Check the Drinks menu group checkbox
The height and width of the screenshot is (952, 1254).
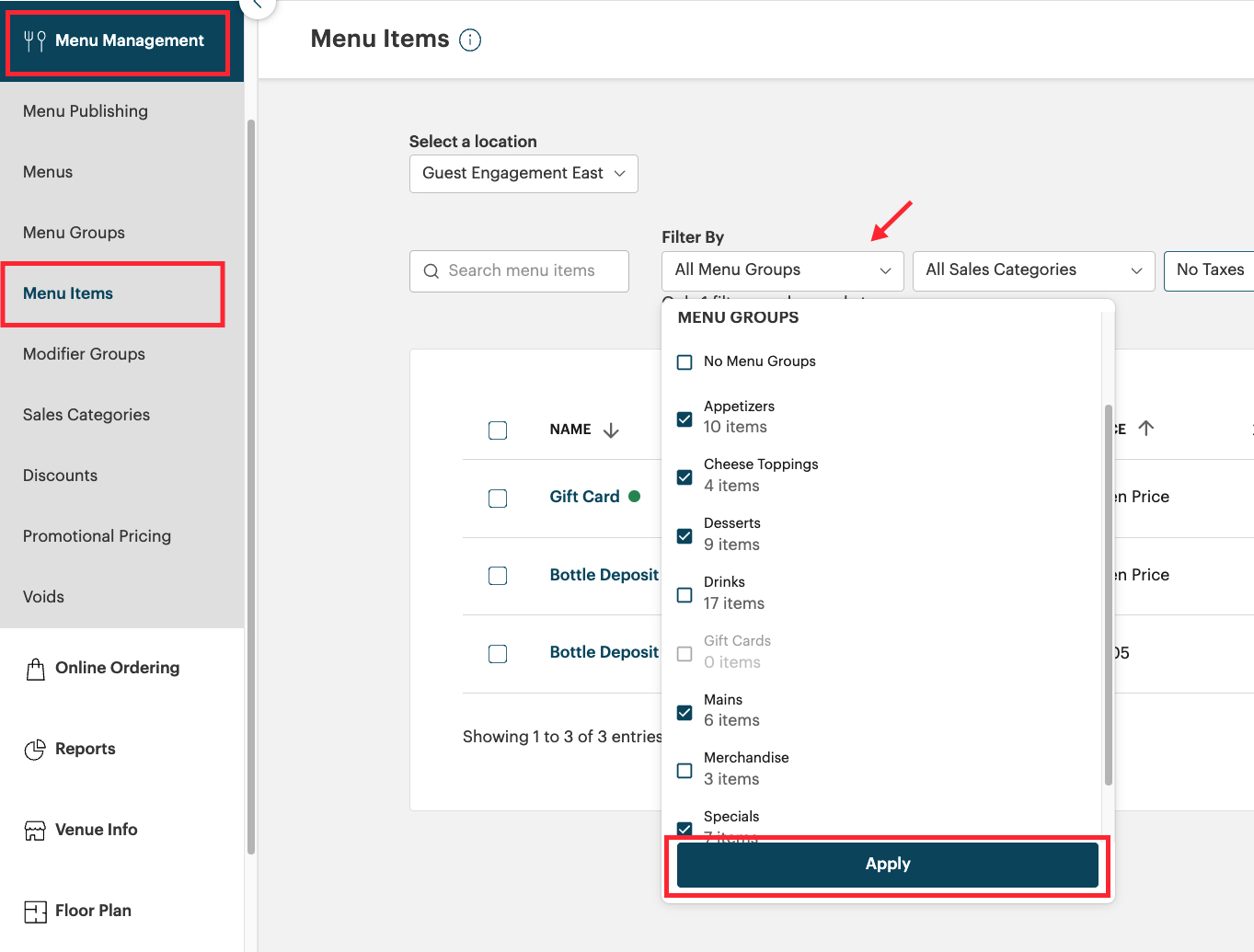(685, 595)
